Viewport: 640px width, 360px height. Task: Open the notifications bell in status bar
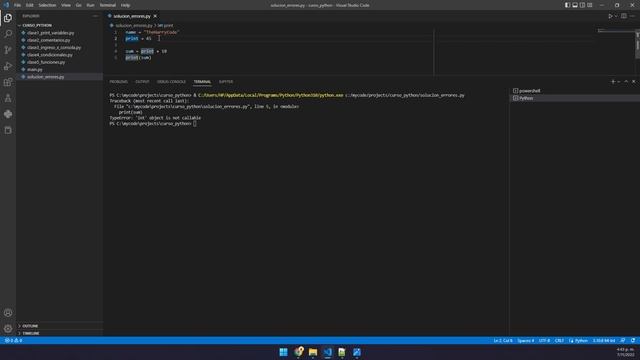[633, 340]
